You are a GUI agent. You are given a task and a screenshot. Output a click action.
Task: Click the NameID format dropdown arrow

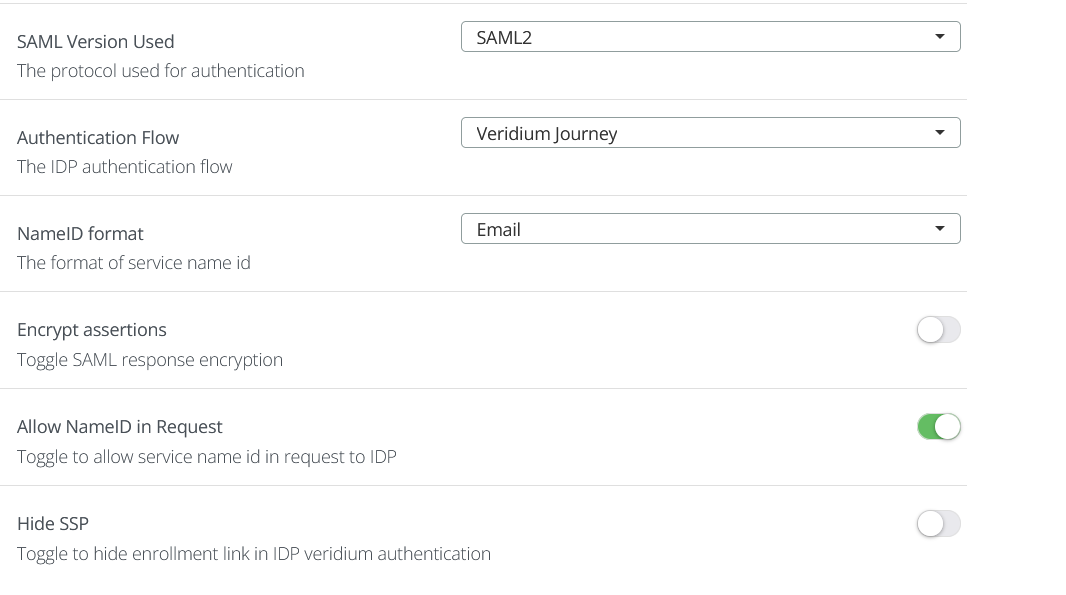pos(939,228)
